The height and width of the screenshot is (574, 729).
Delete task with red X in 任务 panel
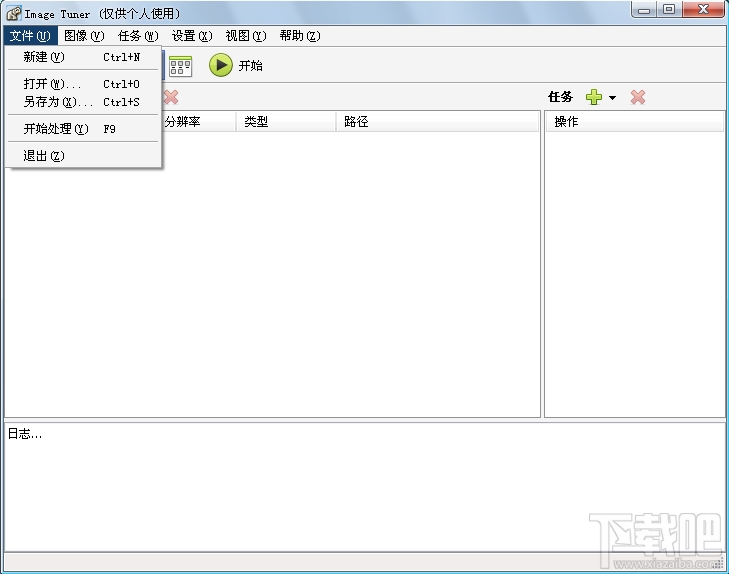[x=638, y=97]
